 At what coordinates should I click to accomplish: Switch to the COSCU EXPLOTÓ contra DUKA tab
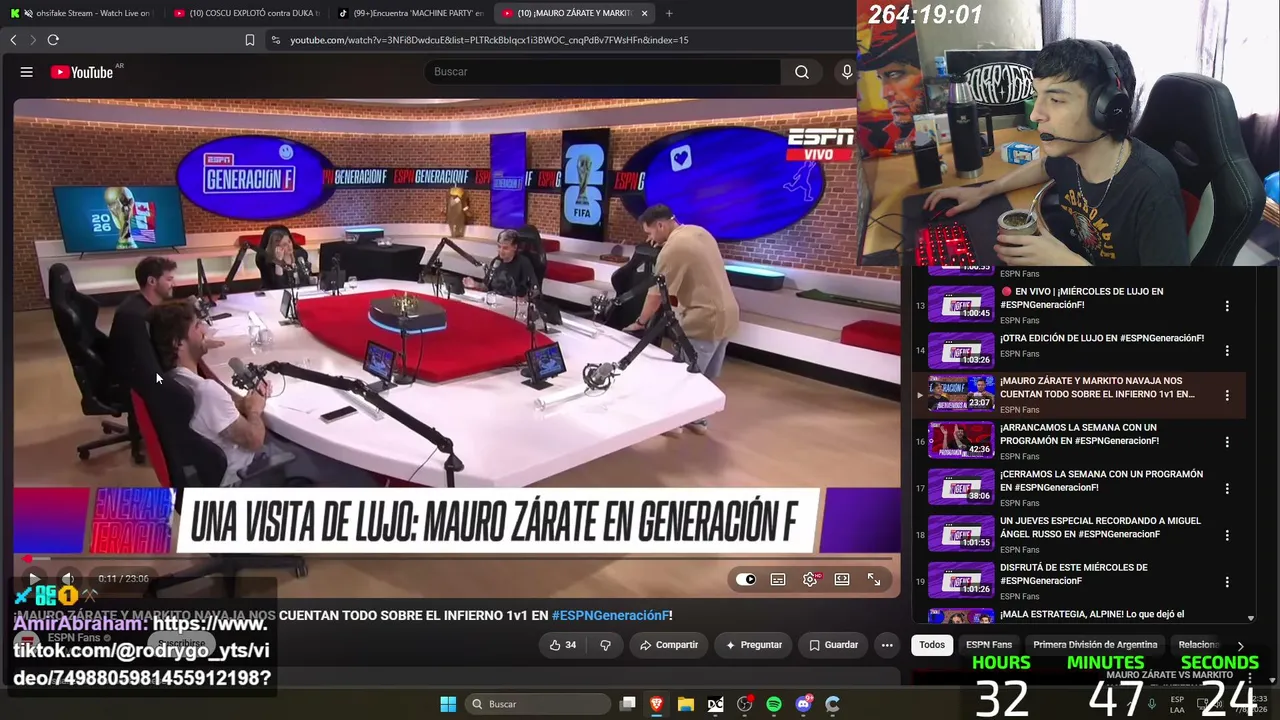click(245, 13)
